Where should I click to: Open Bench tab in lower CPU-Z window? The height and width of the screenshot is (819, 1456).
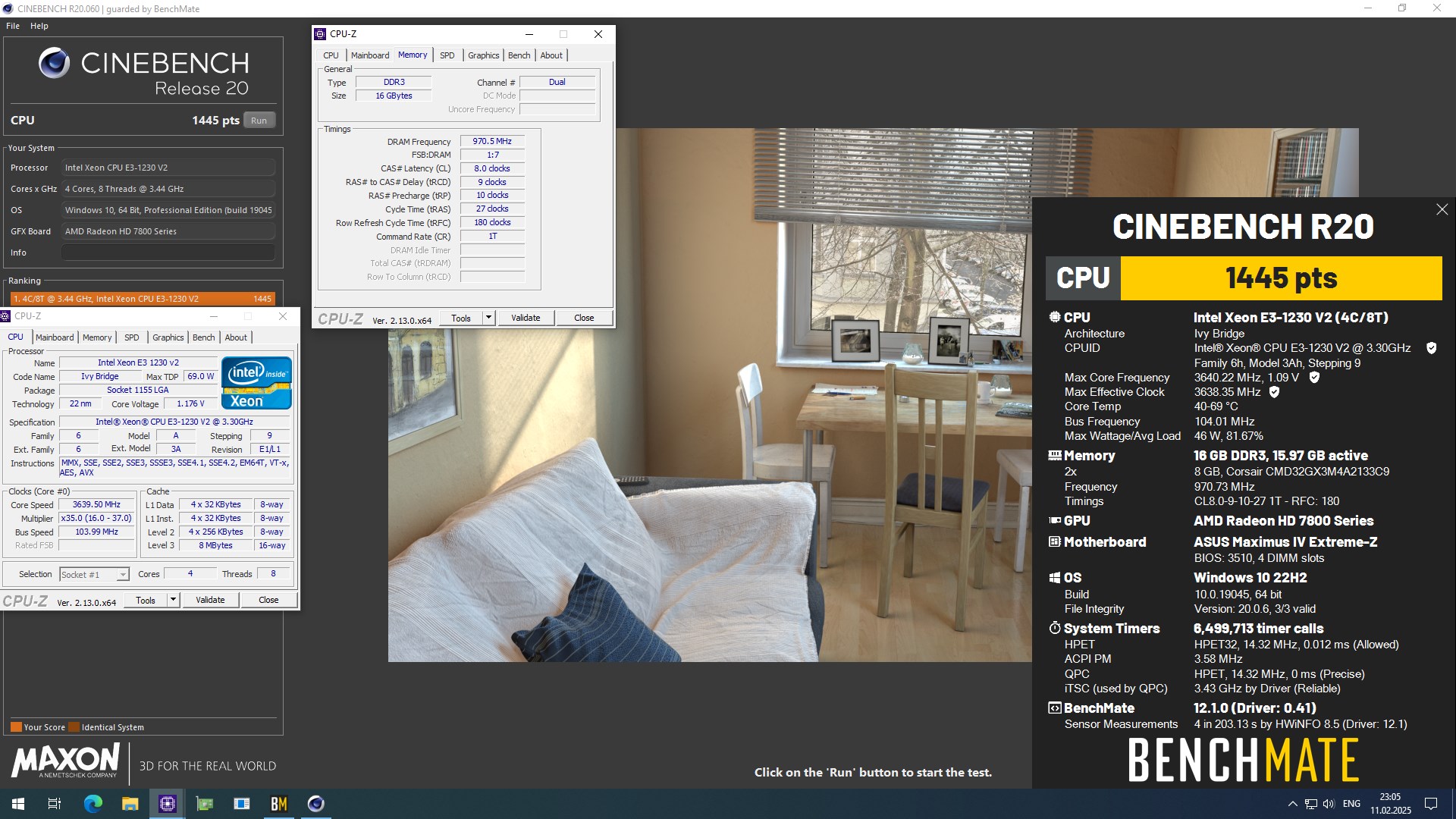(x=204, y=337)
